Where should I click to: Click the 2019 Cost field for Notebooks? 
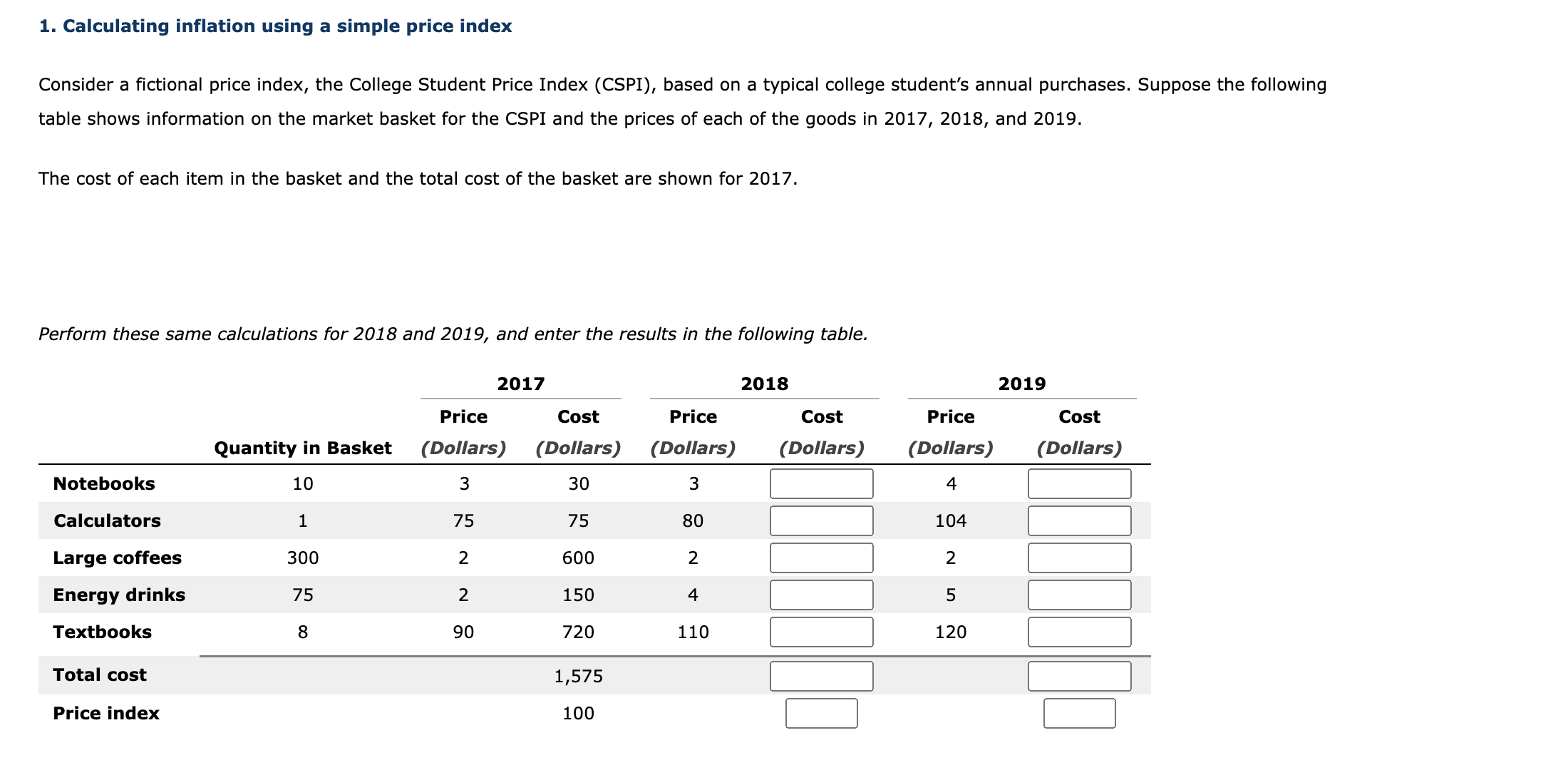(1078, 484)
